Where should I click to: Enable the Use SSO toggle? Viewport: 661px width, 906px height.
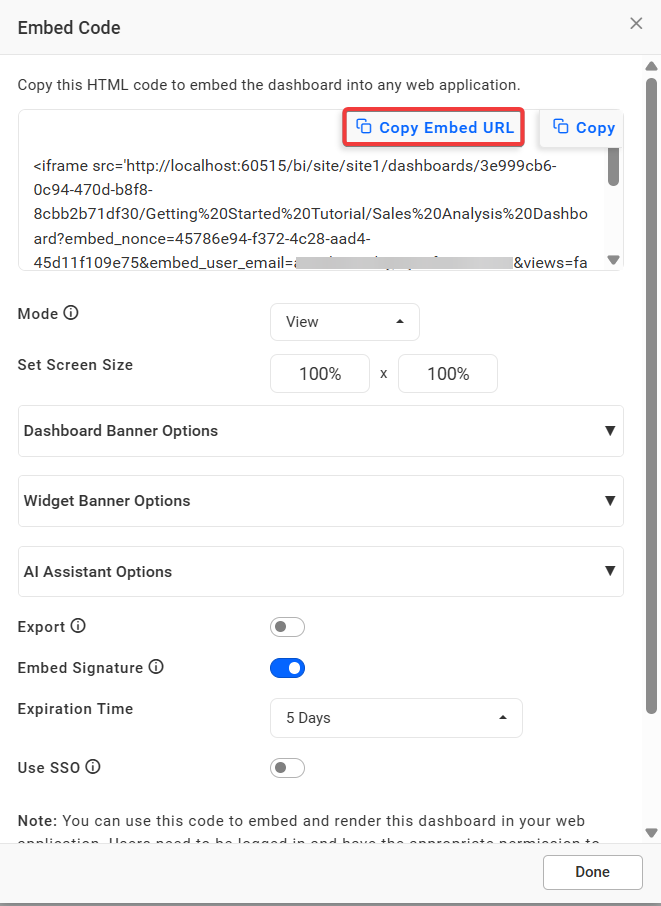tap(287, 768)
